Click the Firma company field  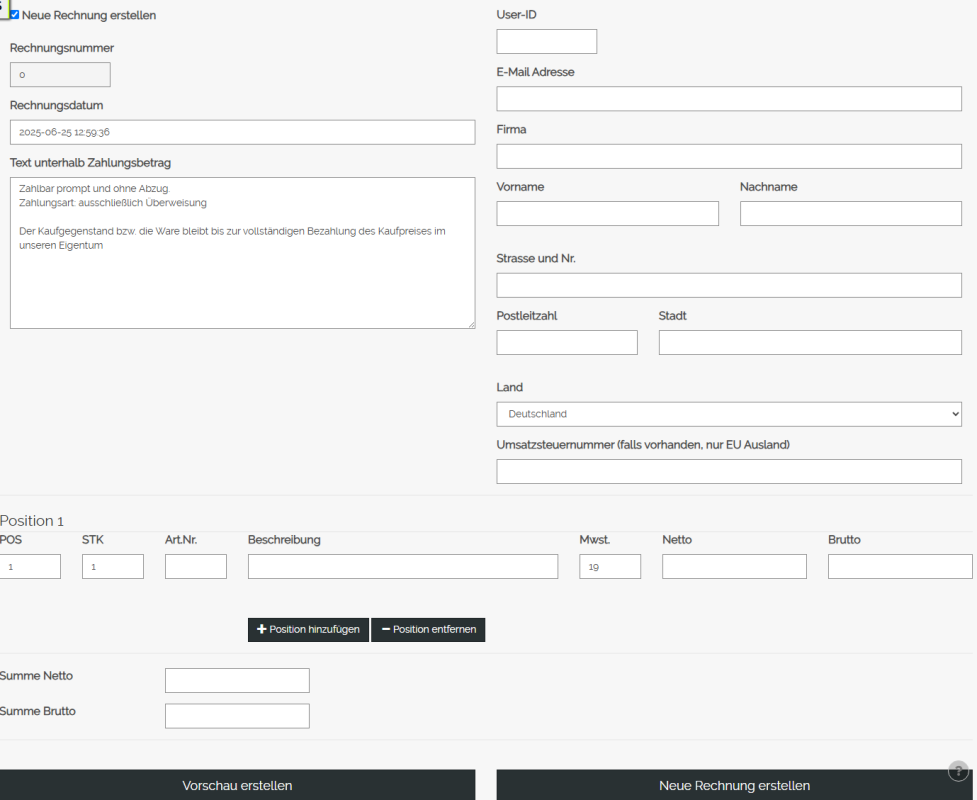[x=728, y=156]
